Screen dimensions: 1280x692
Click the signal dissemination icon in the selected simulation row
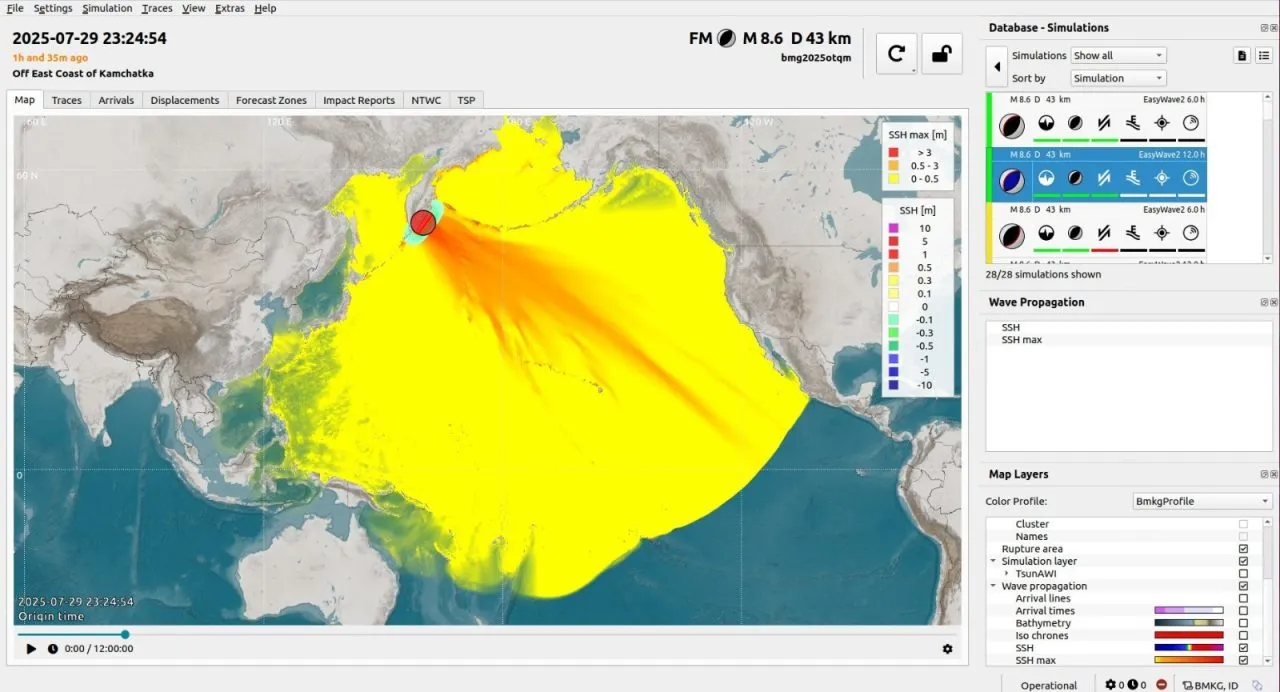tap(1191, 176)
